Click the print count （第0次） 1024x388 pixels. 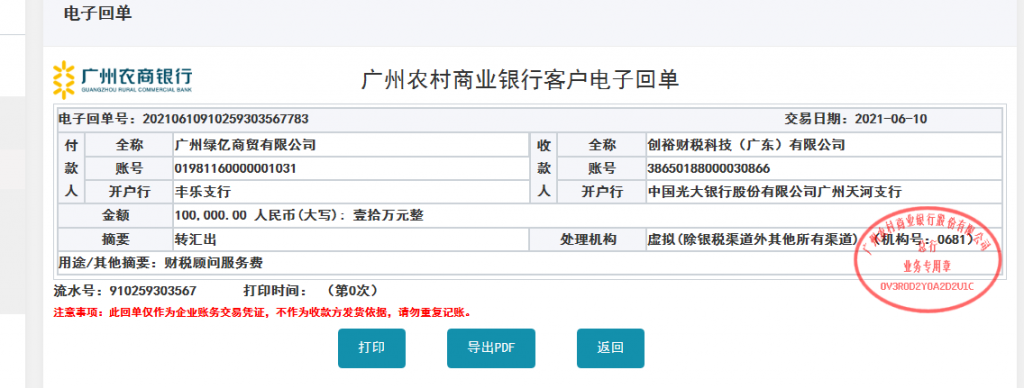tap(351, 290)
